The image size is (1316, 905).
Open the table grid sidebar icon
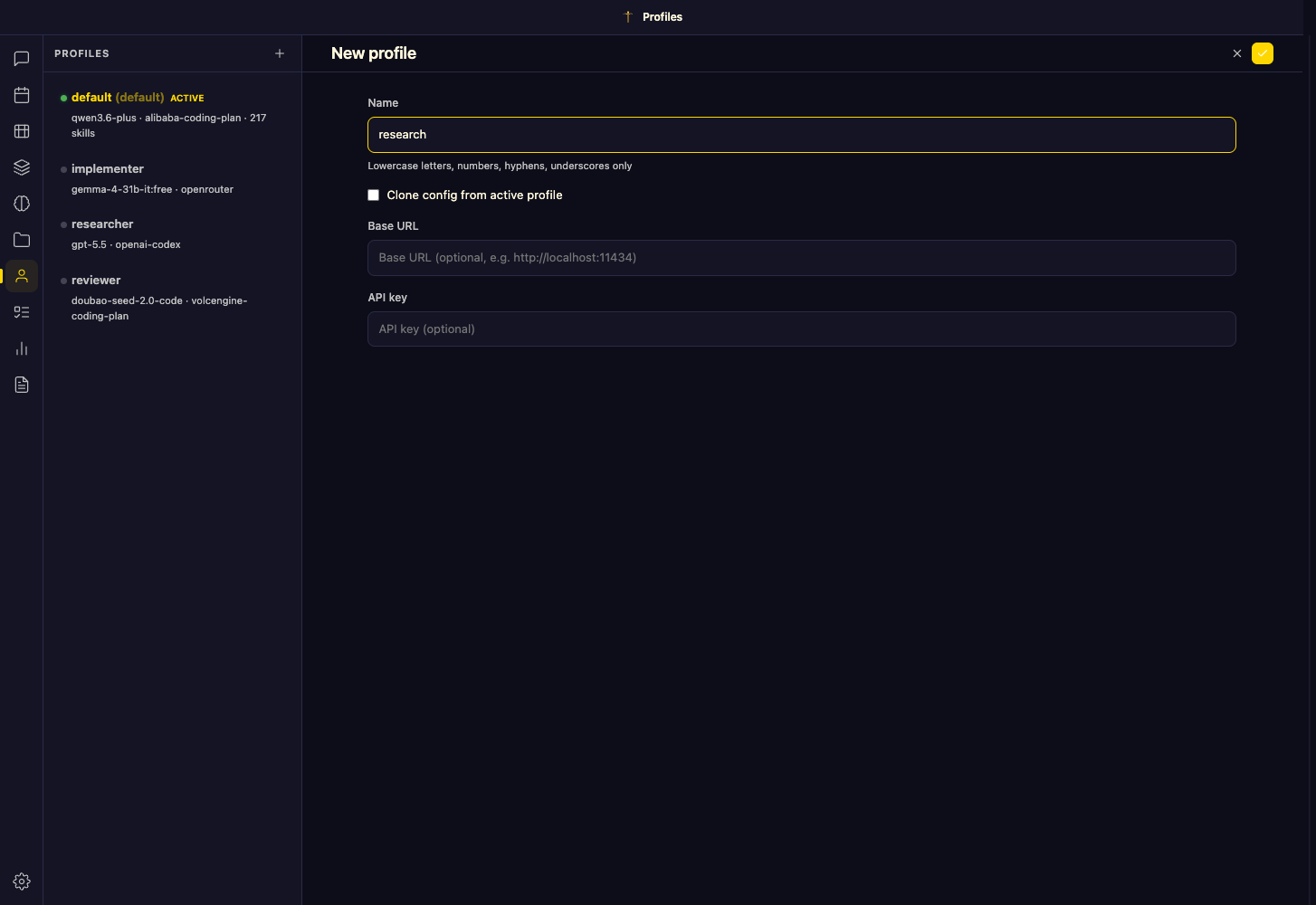[22, 131]
